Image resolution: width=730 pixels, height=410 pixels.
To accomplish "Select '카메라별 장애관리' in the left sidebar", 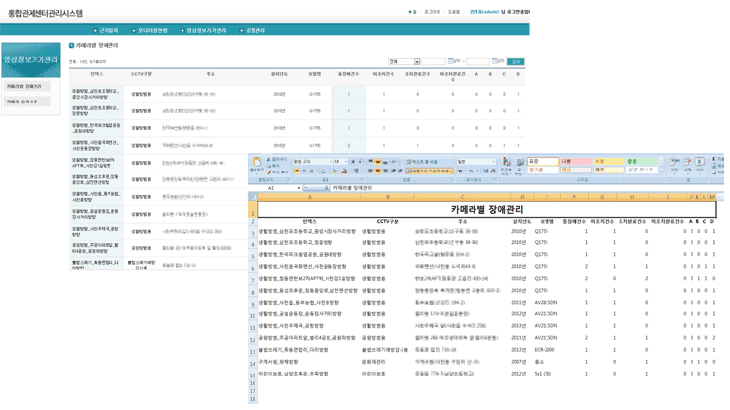I will click(27, 87).
